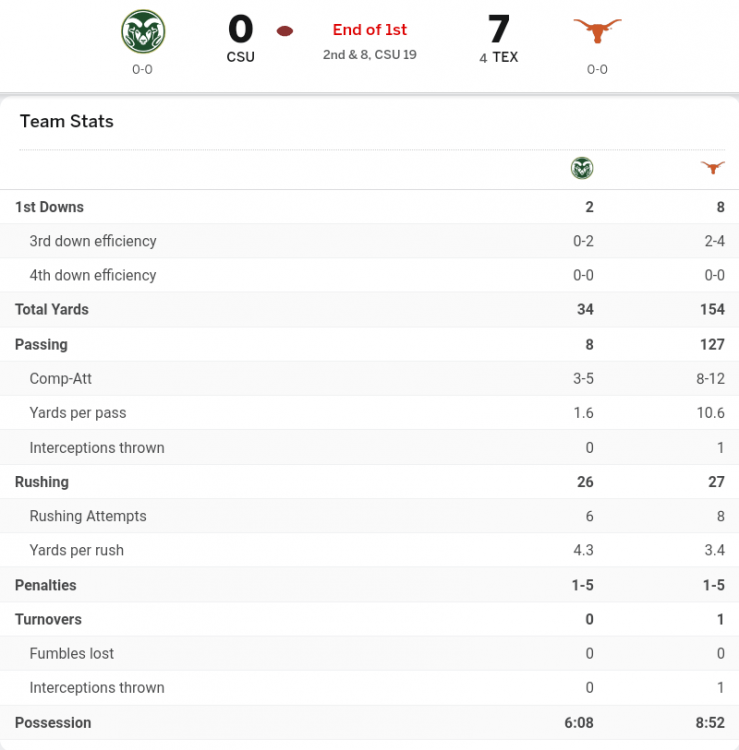Select the small CSU Rams logo column header
This screenshot has width=739, height=750.
tap(582, 168)
